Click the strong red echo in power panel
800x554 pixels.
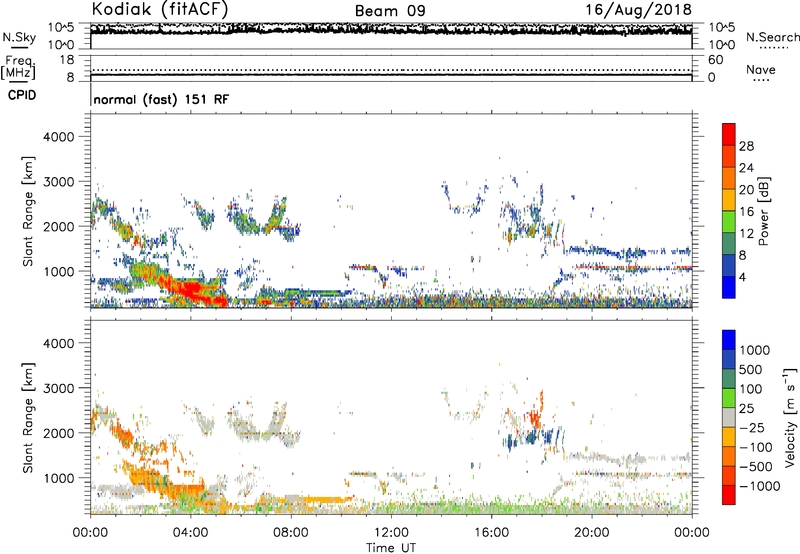click(191, 291)
